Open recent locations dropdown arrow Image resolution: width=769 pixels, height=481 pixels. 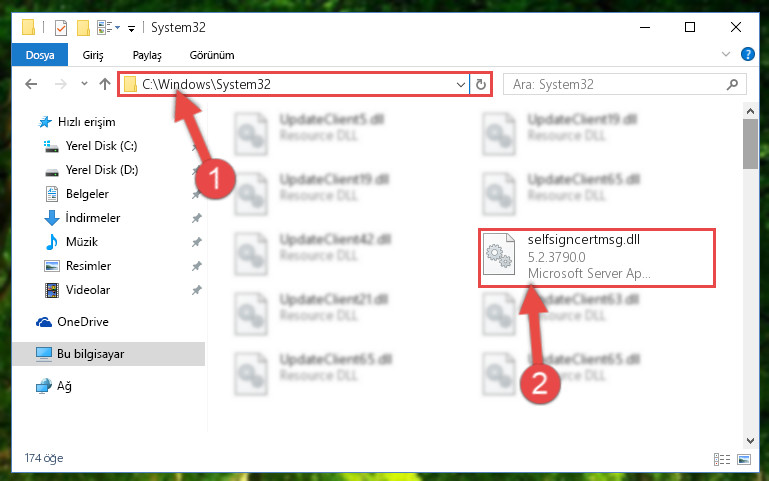tap(84, 84)
